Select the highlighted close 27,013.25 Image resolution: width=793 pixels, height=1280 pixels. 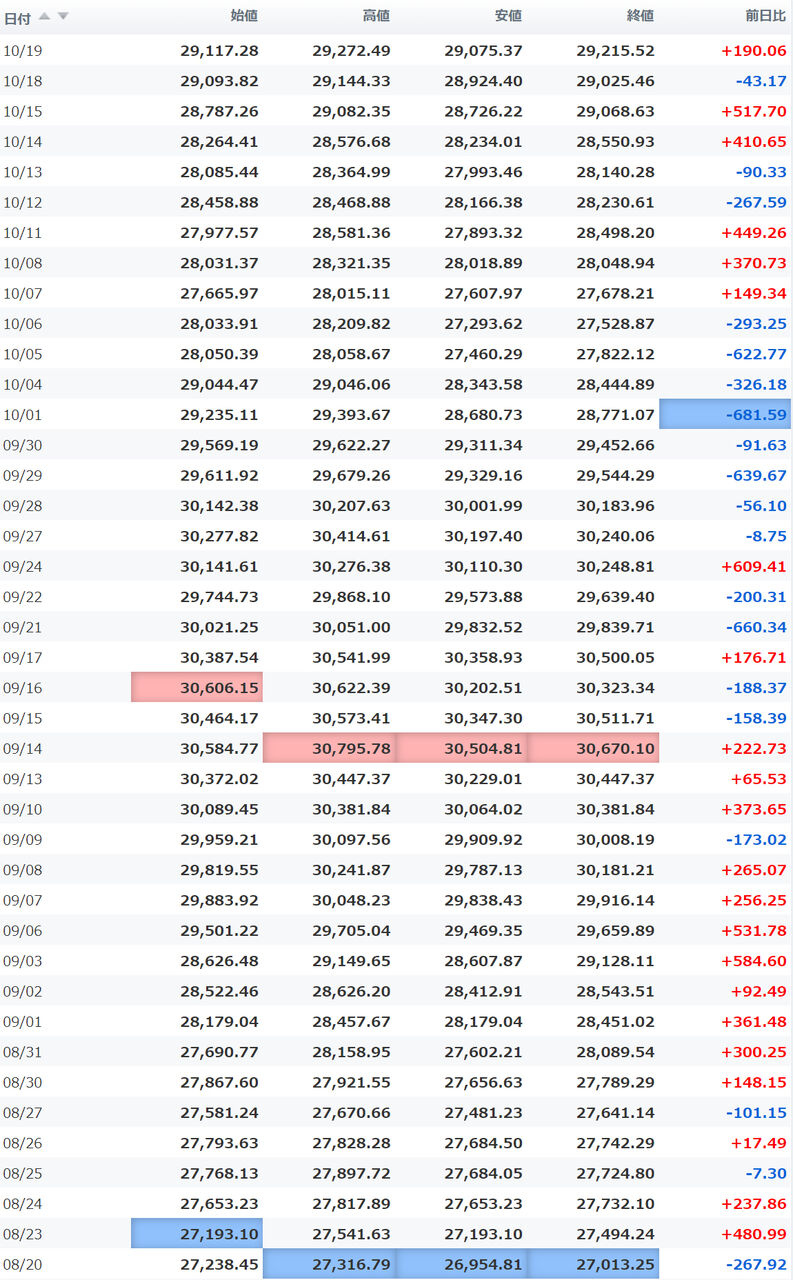point(593,1264)
